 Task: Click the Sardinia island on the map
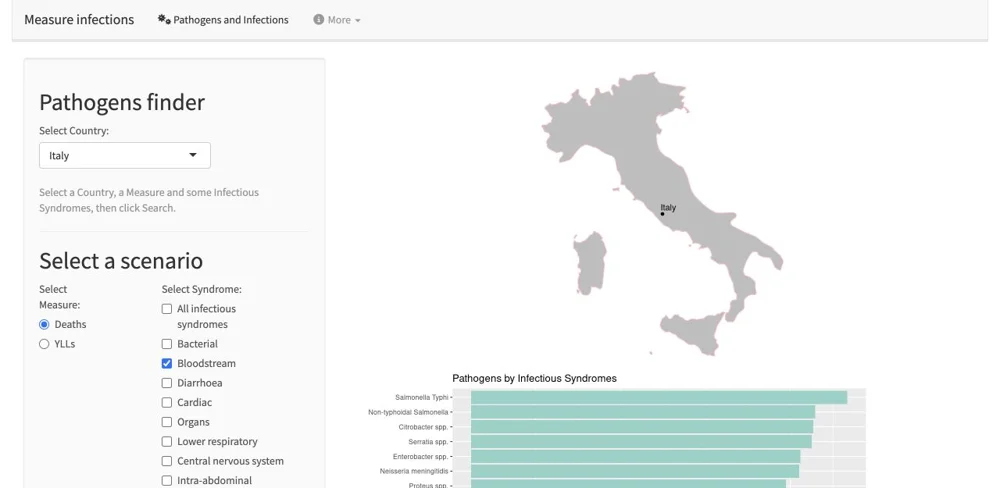tap(590, 263)
